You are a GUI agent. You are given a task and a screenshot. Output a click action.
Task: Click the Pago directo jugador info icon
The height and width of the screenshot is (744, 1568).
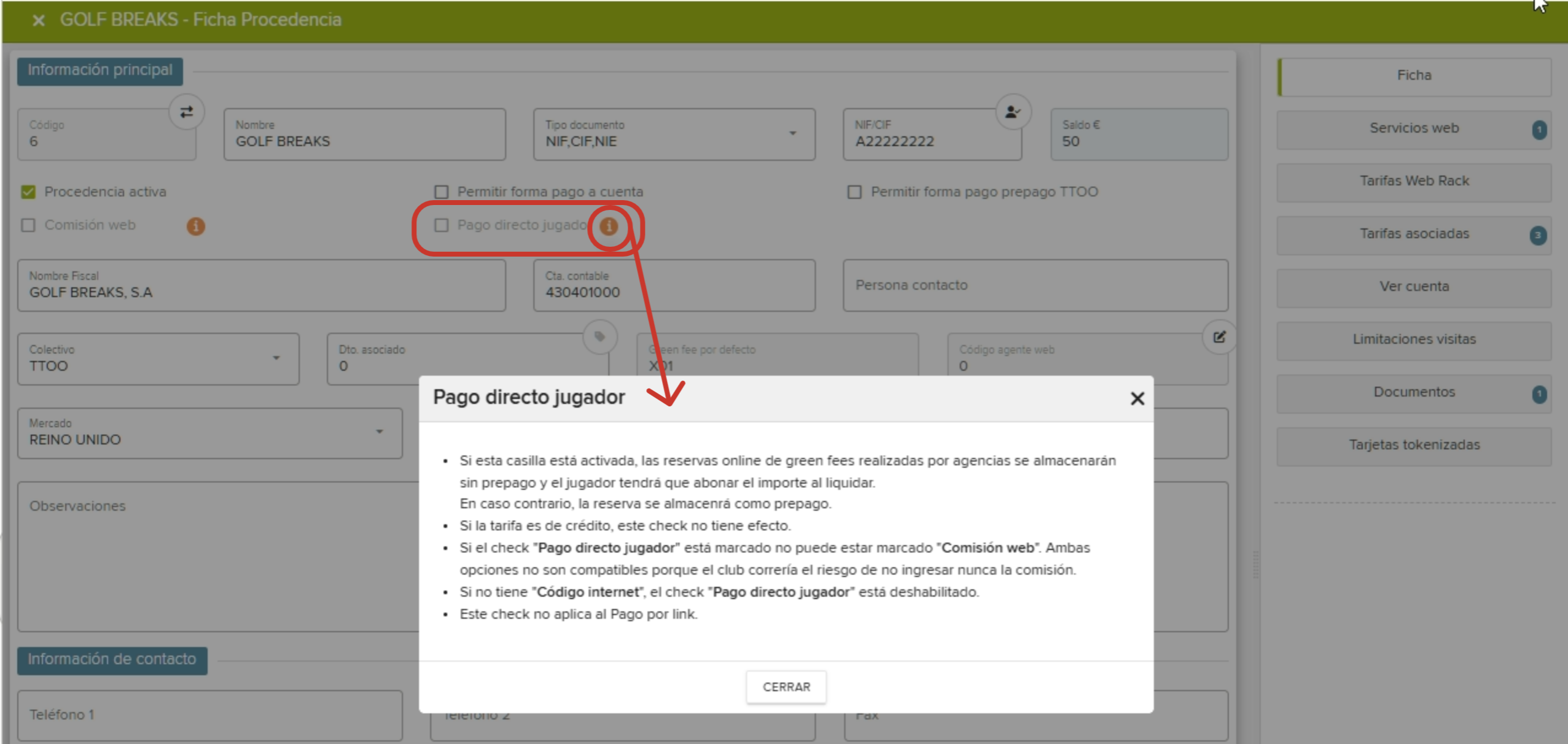pyautogui.click(x=609, y=226)
